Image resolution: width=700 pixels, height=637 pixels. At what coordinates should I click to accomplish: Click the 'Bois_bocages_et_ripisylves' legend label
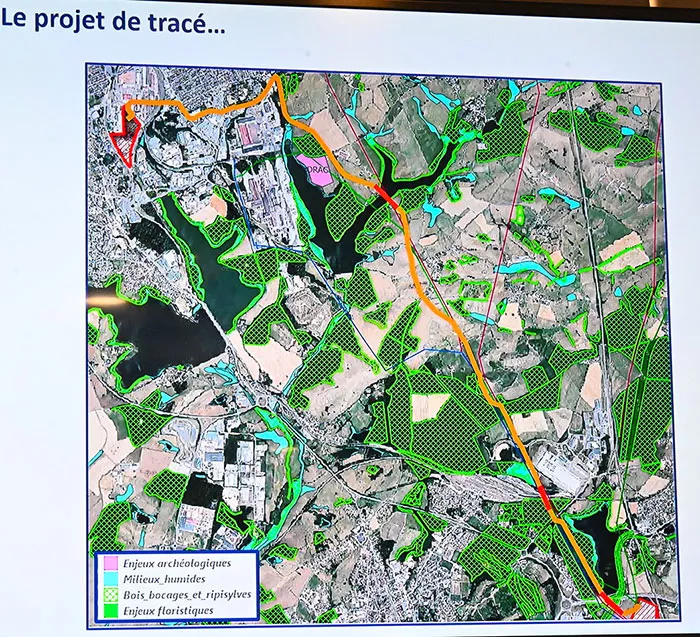(x=187, y=595)
